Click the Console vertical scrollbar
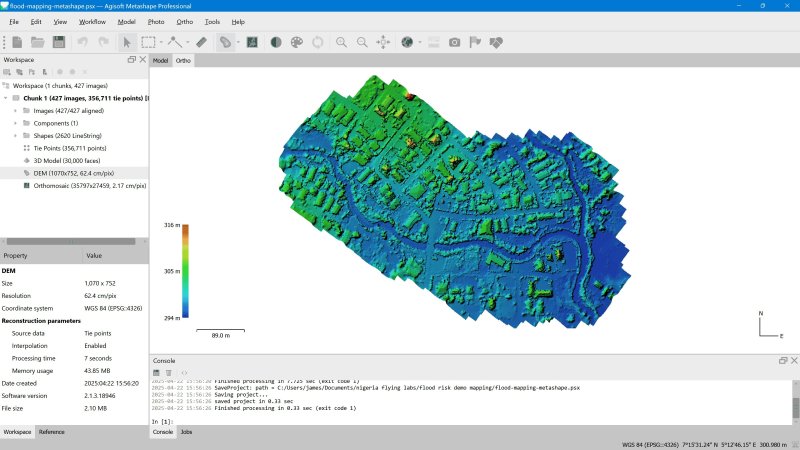800x450 pixels. coord(795,407)
